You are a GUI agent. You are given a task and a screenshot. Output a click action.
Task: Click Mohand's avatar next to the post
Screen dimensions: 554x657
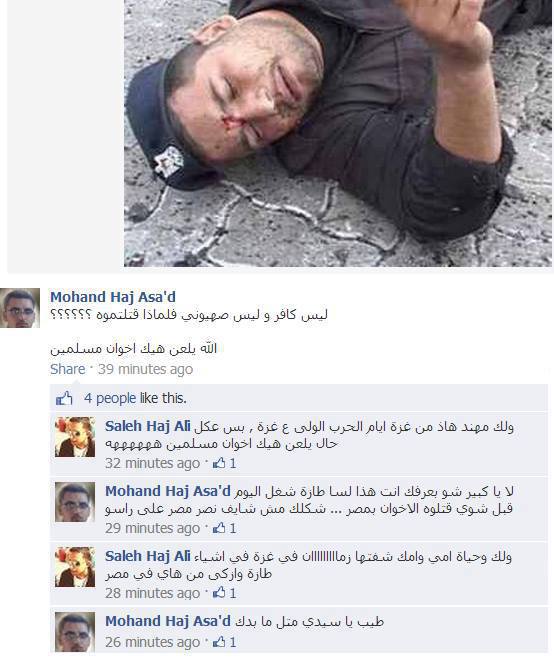pyautogui.click(x=20, y=308)
